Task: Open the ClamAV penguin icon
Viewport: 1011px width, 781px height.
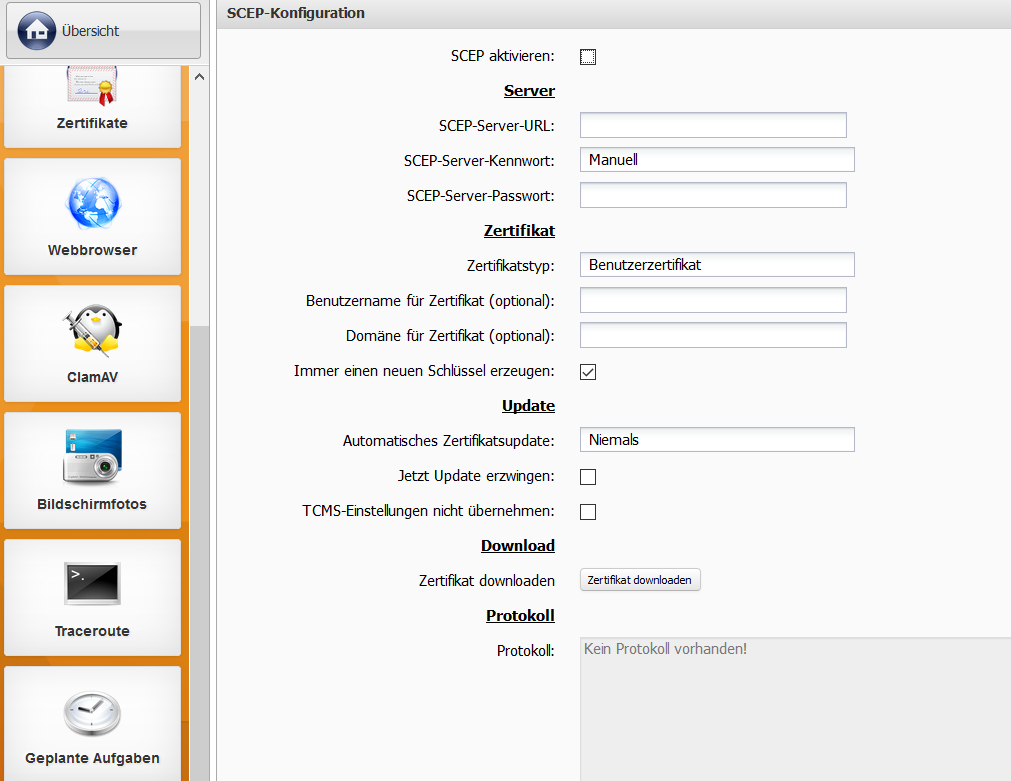Action: pos(92,331)
